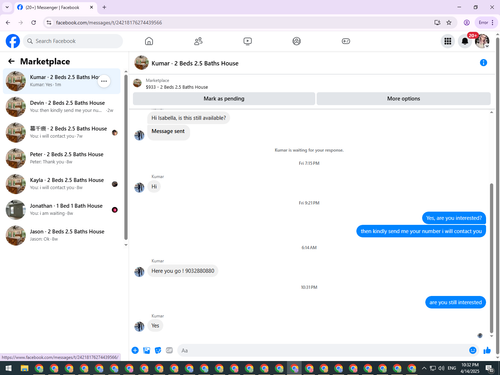This screenshot has height=375, width=500.
Task: Select the Peter - 2 Beds 2.5 Baths House chat
Action: 62,158
